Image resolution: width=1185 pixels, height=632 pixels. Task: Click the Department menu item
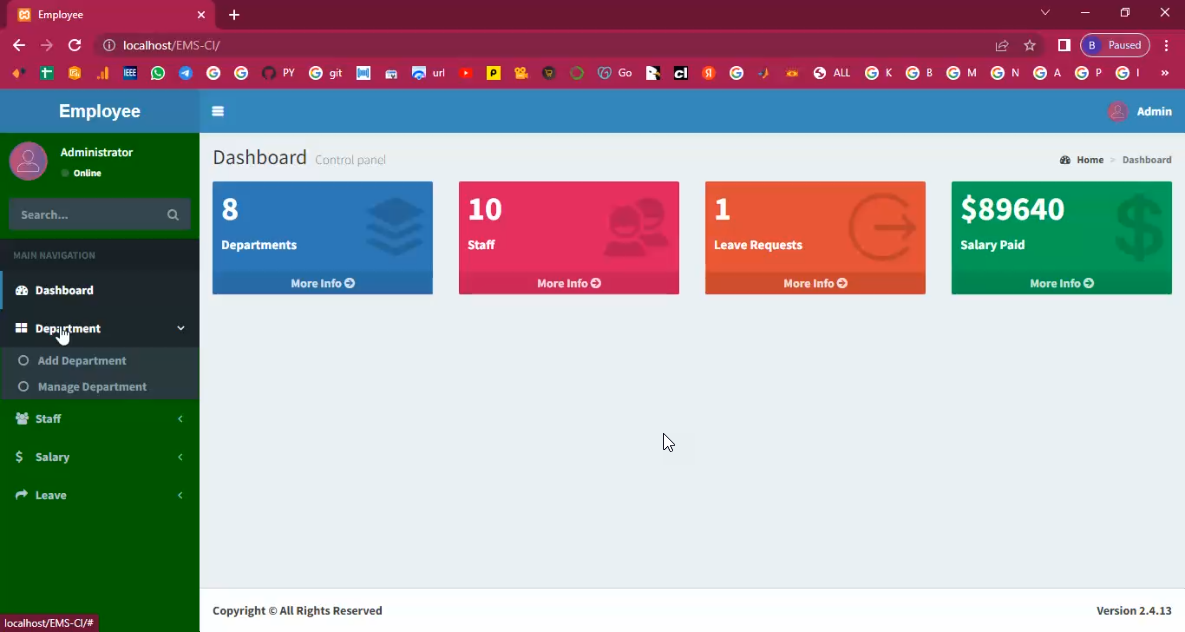[100, 328]
